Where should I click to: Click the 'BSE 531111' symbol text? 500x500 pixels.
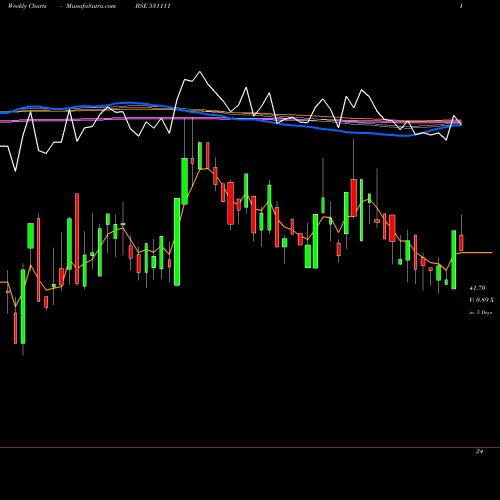click(153, 6)
